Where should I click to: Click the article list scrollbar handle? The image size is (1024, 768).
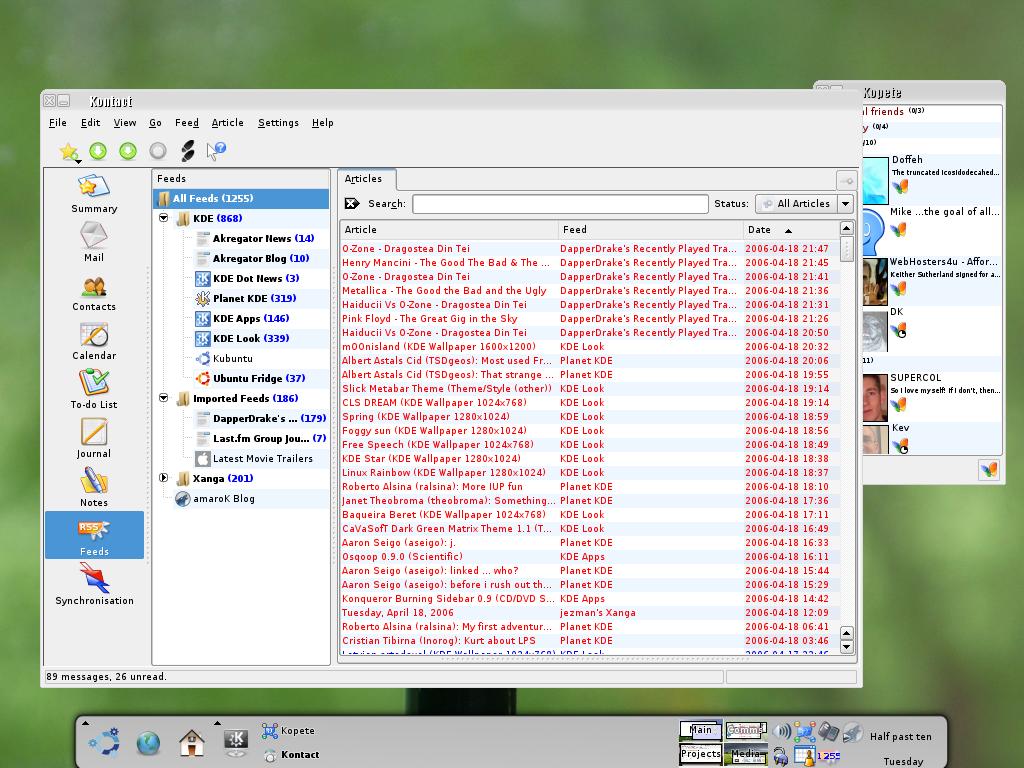(846, 249)
